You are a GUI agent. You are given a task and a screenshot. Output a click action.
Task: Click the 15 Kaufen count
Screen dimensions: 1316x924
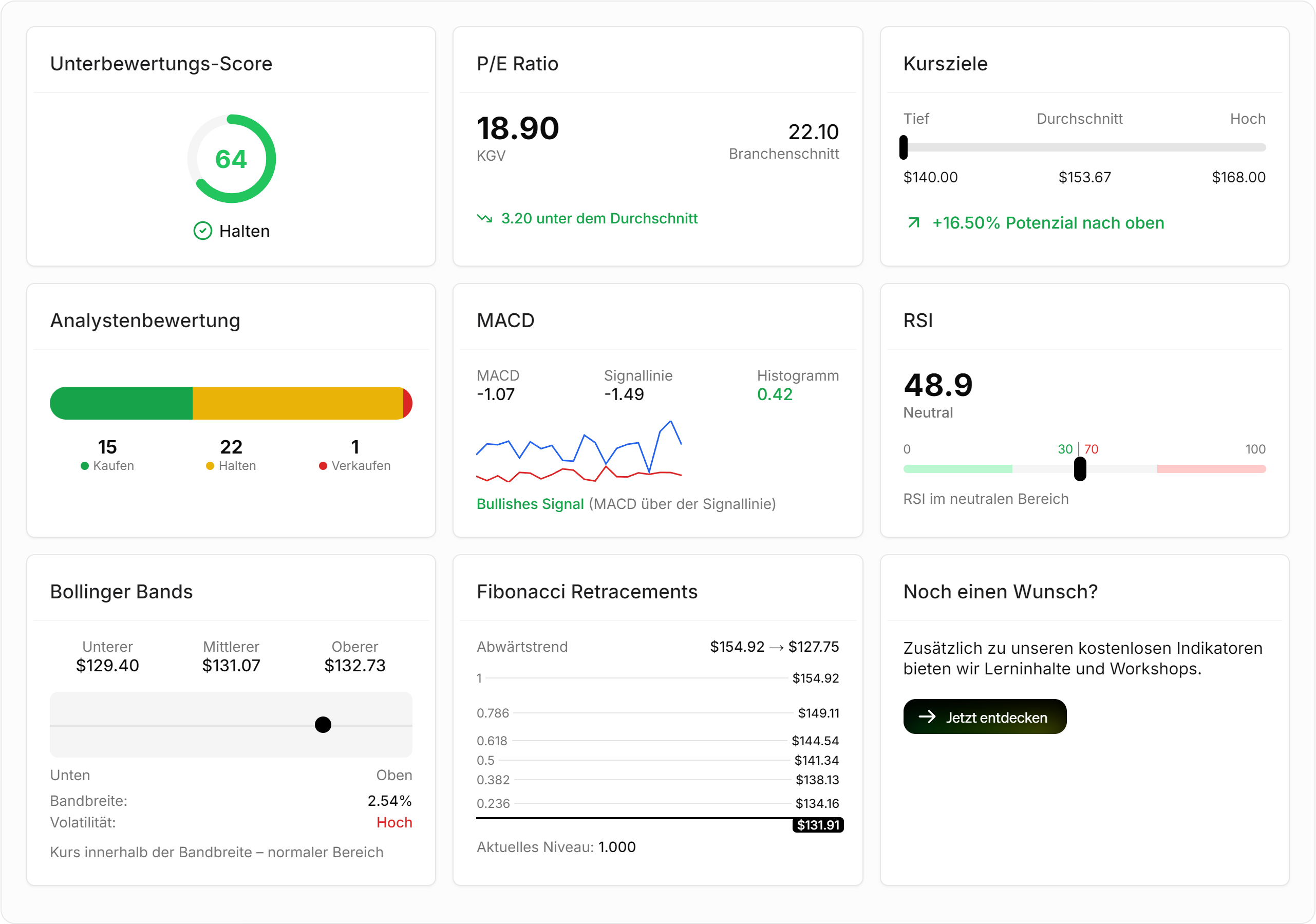107,446
